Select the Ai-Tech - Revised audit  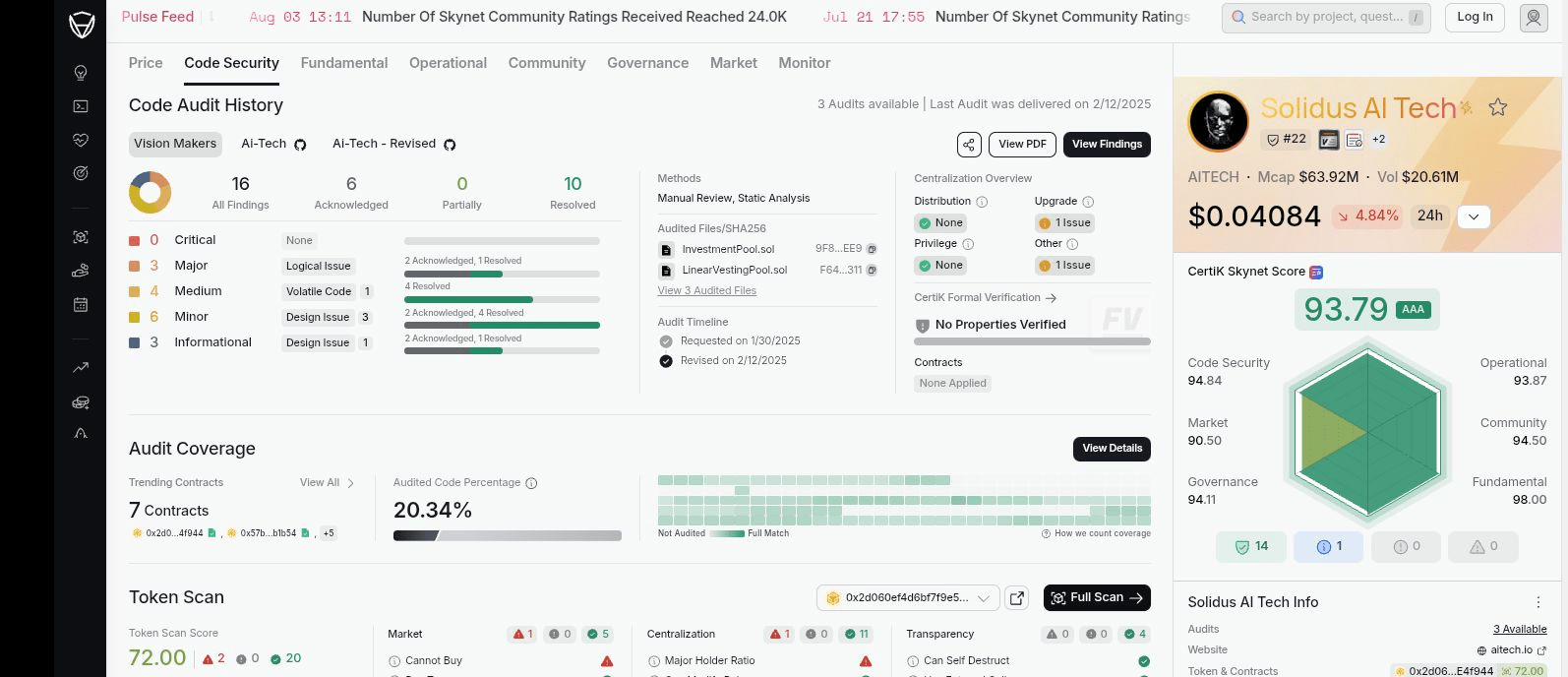pyautogui.click(x=385, y=144)
